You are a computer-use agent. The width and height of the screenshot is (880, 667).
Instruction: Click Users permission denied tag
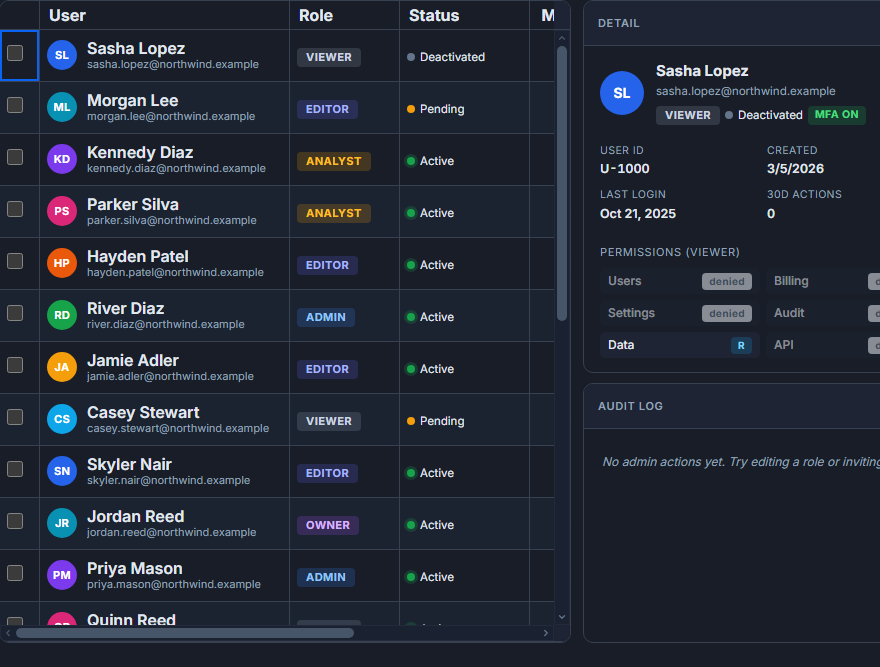tap(727, 281)
